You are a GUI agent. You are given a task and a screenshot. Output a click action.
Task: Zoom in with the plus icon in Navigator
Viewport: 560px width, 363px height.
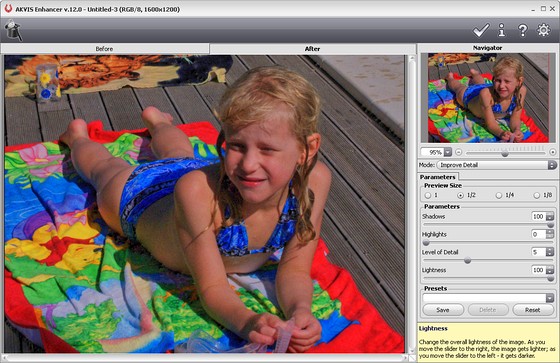tap(552, 152)
